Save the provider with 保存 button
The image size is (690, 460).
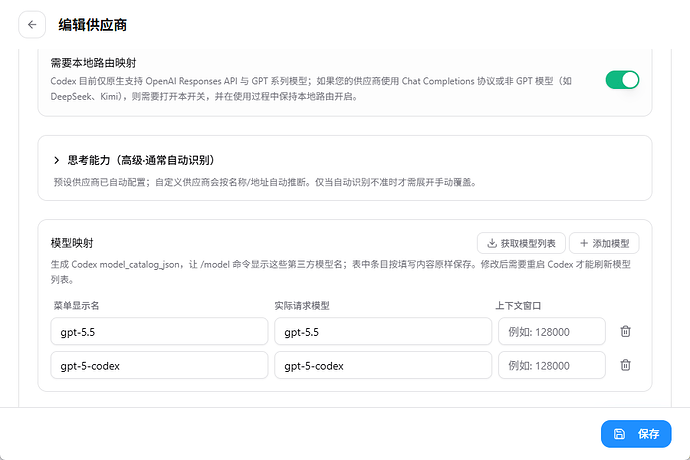[x=636, y=434]
